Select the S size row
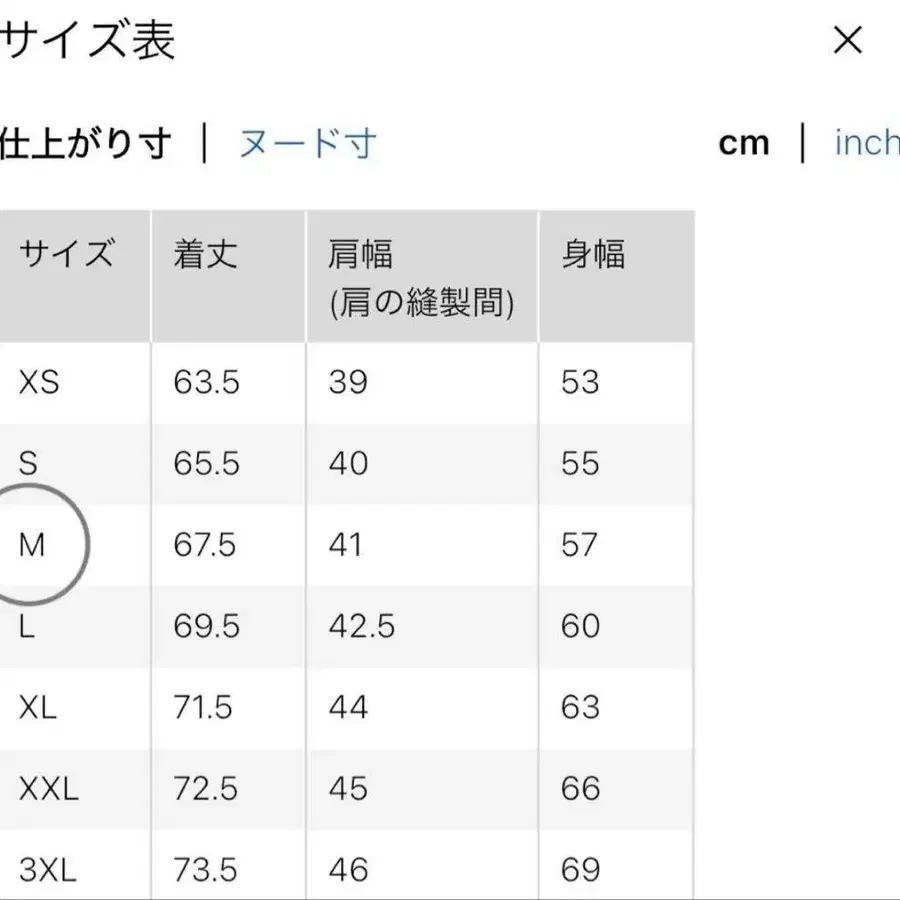 click(x=30, y=463)
